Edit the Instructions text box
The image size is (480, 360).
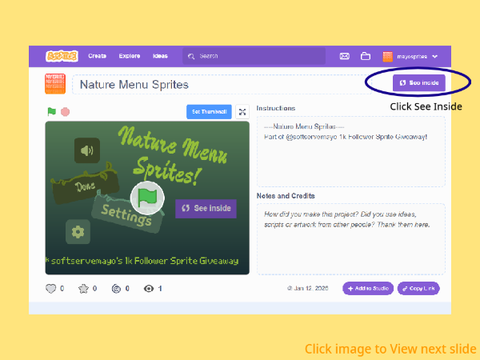click(351, 151)
